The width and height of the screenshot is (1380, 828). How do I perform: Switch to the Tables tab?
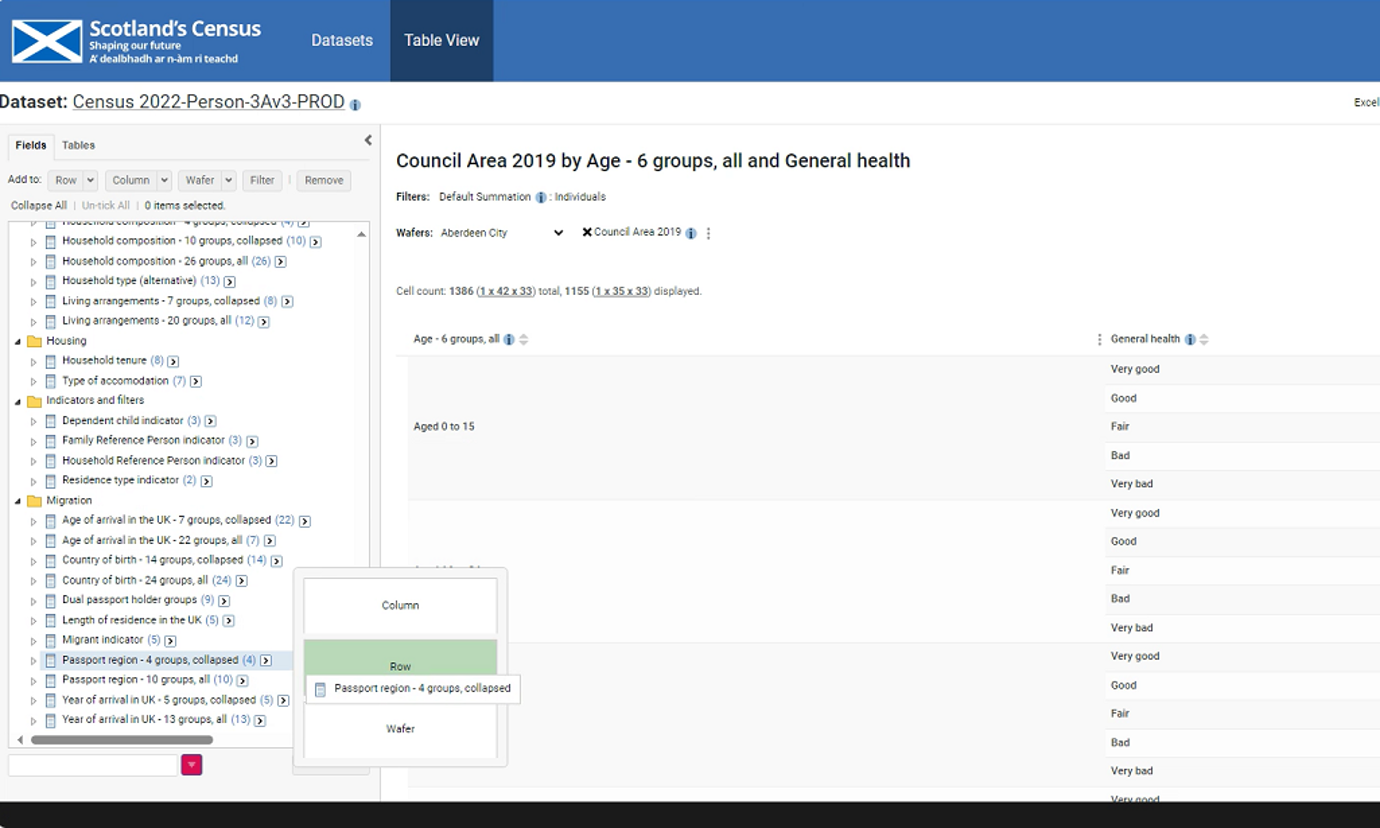[x=78, y=146]
